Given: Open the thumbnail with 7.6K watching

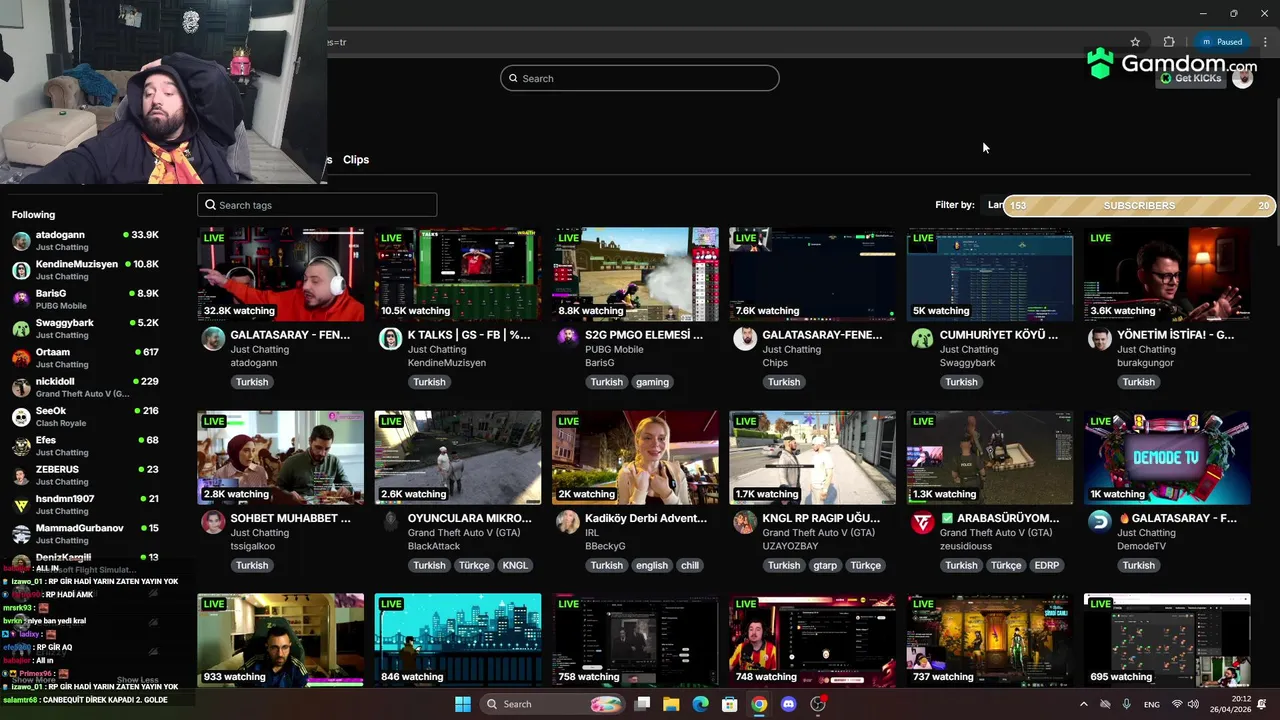Looking at the screenshot, I should pyautogui.click(x=812, y=274).
